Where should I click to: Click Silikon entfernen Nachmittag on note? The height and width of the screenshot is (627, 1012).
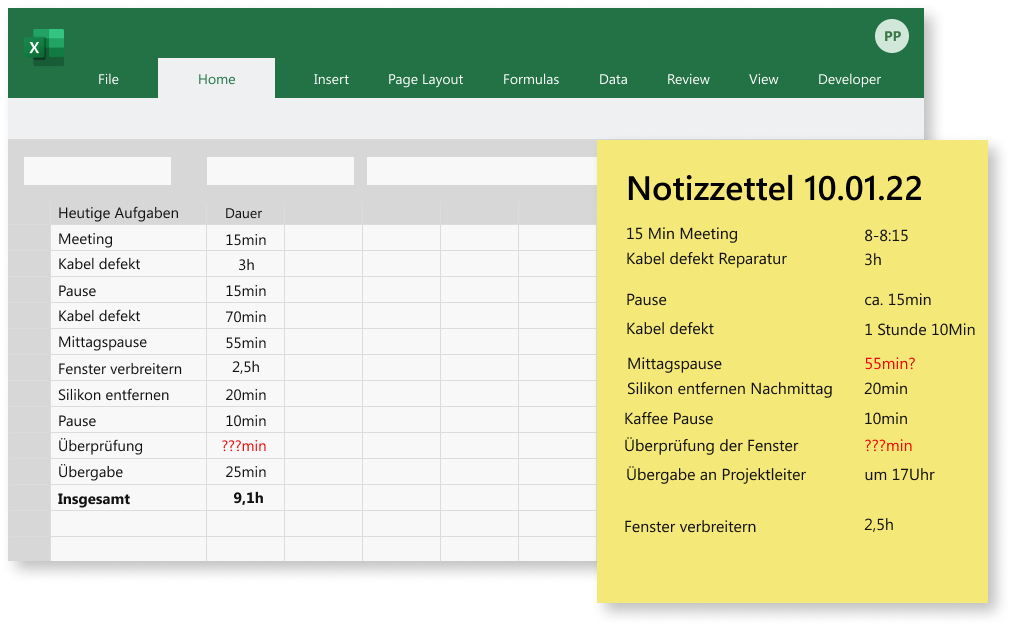tap(729, 389)
